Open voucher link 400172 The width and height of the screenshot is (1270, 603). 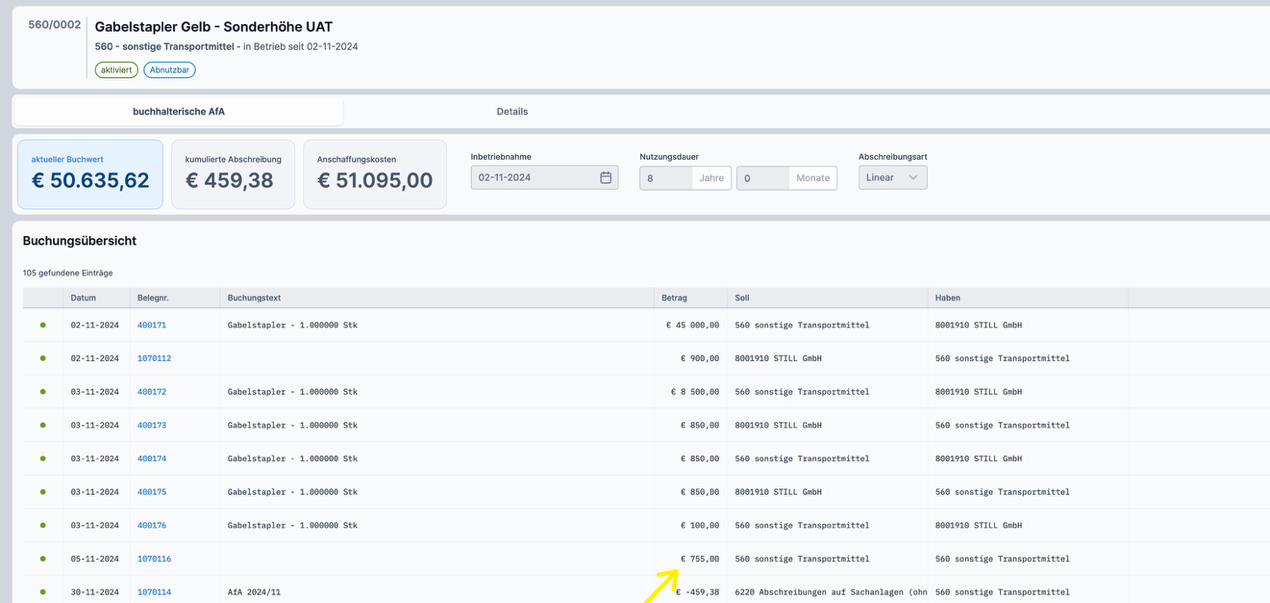[x=152, y=392]
